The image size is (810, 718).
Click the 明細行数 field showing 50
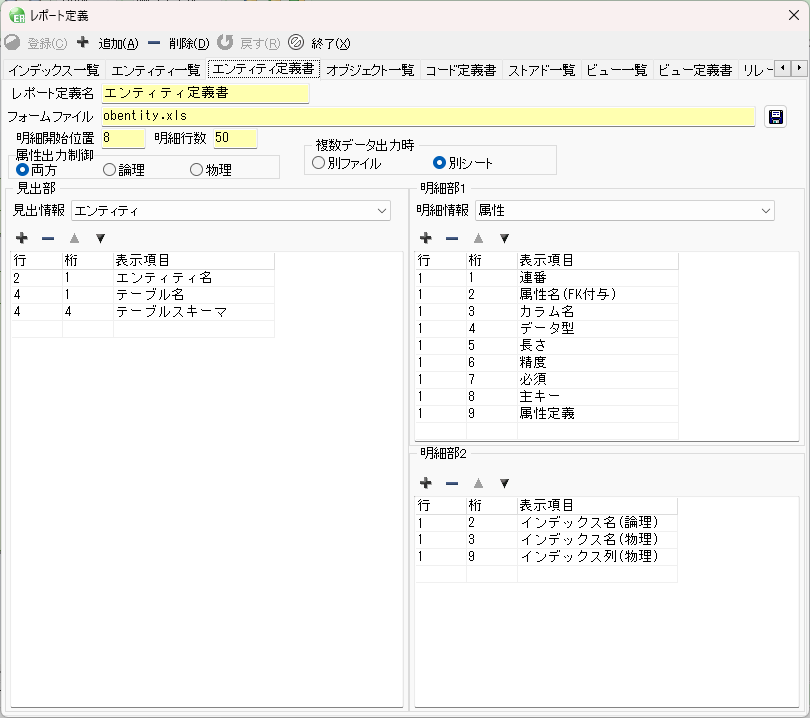(x=235, y=138)
